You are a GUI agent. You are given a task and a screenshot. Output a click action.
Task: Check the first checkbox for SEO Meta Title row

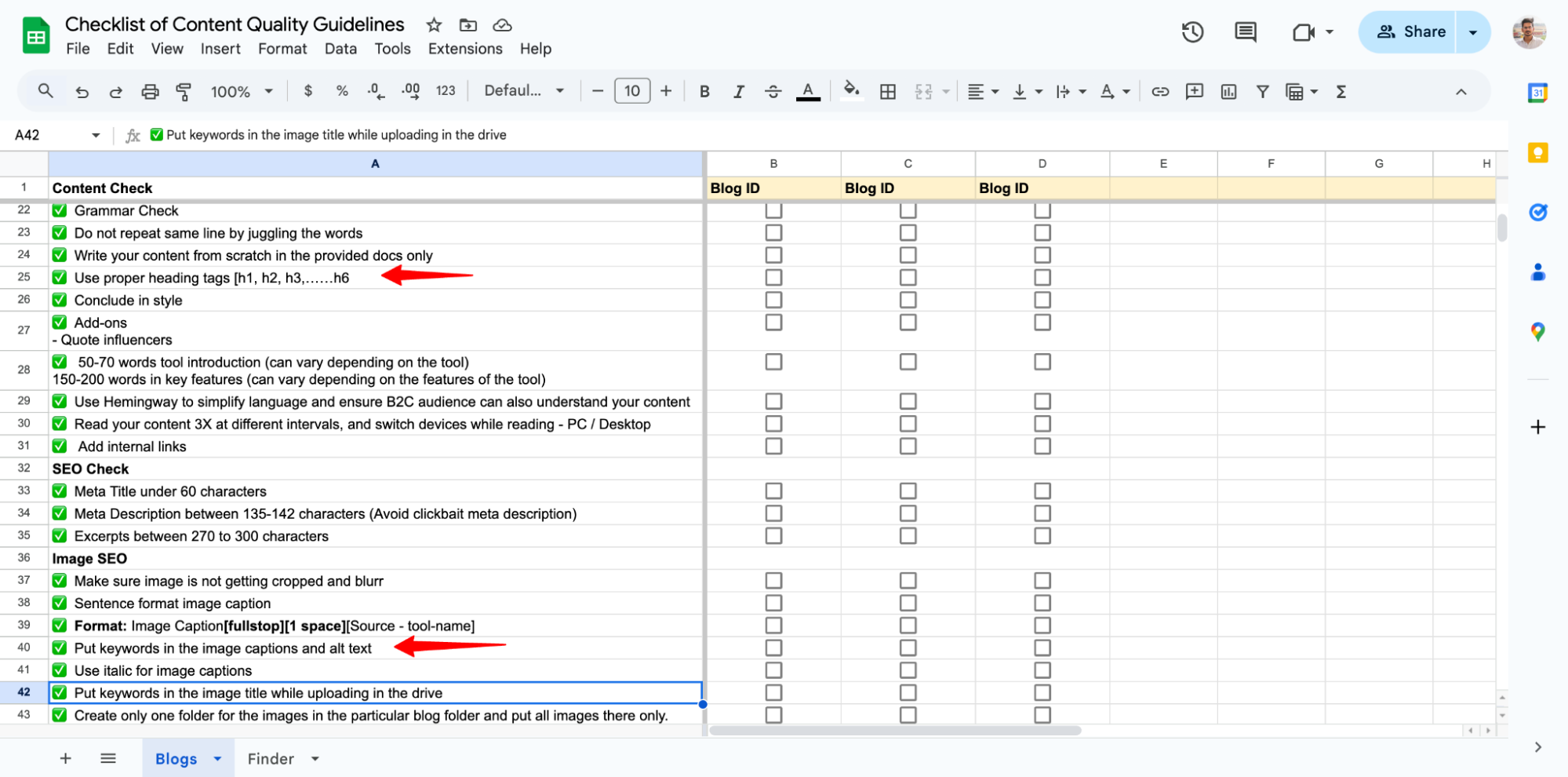click(773, 491)
